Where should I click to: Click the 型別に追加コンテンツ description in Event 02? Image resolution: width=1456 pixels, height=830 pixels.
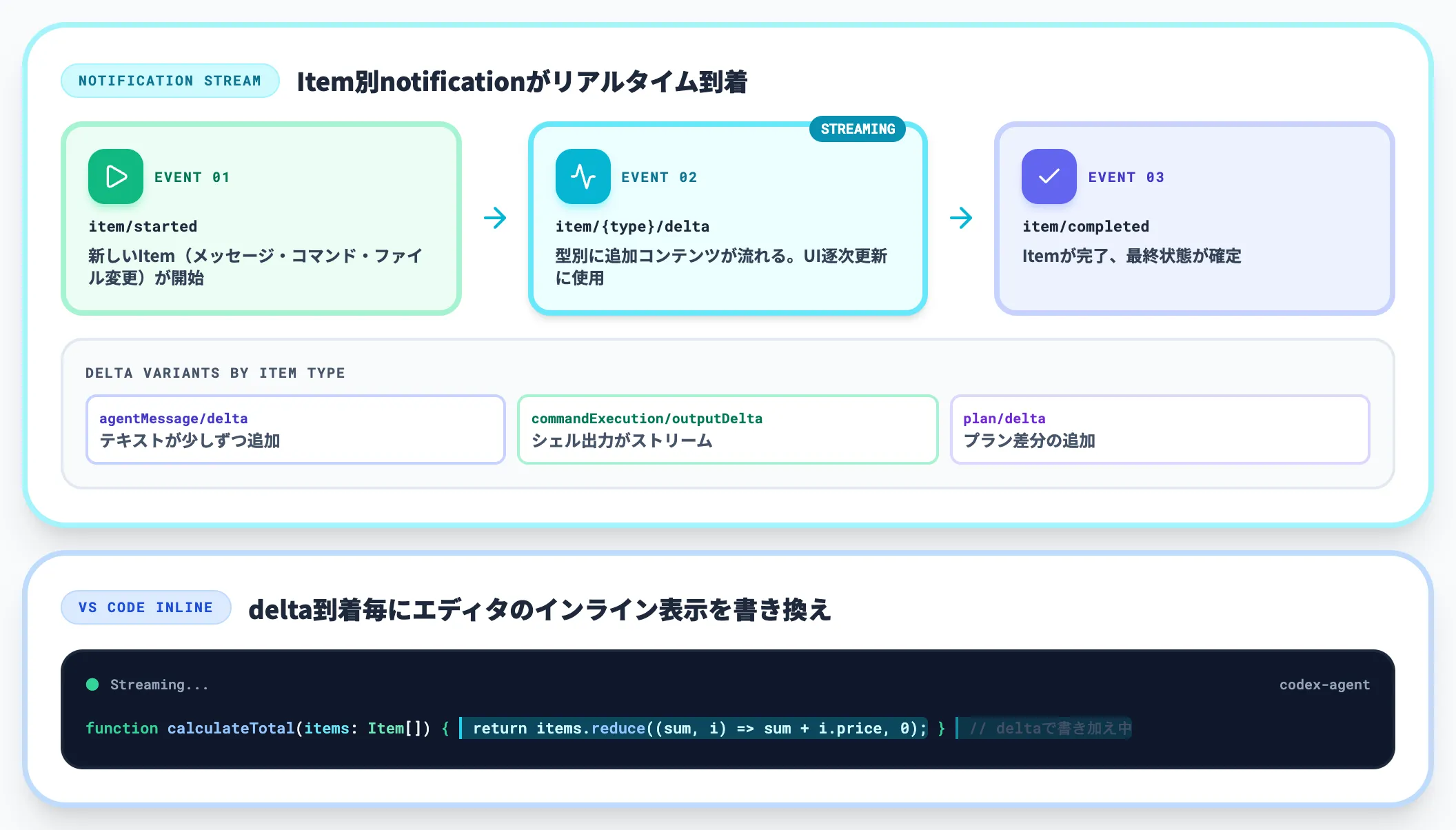(x=721, y=267)
